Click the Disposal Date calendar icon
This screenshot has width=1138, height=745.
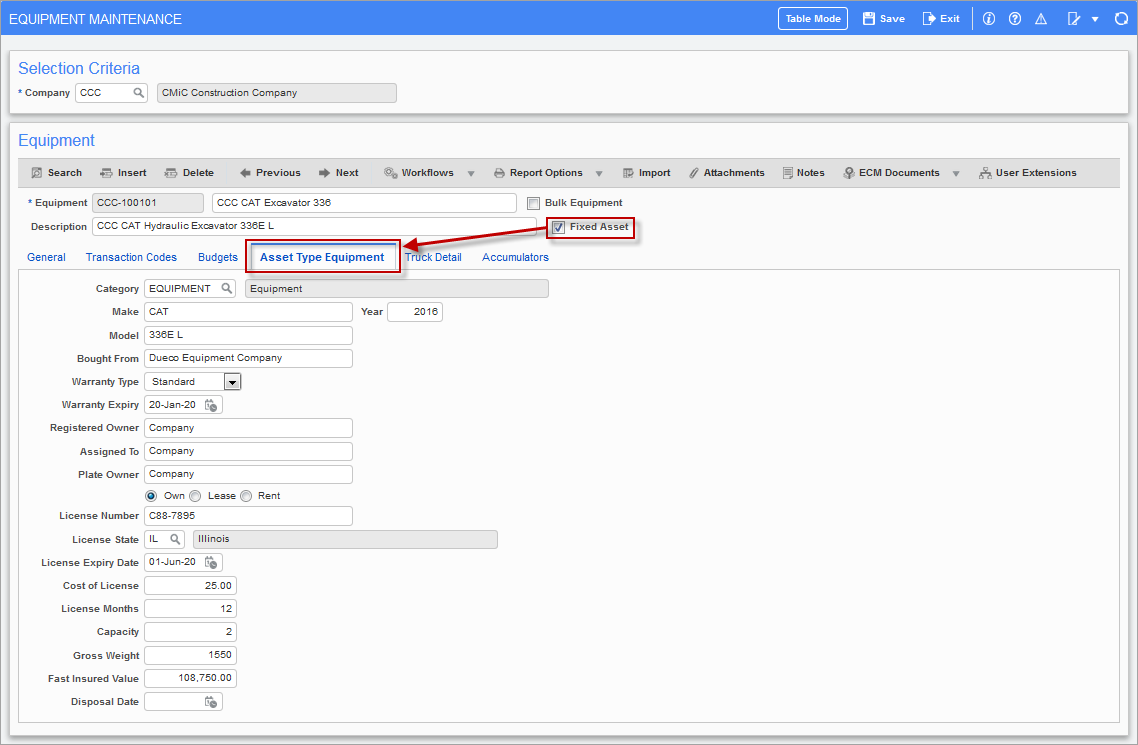click(211, 702)
